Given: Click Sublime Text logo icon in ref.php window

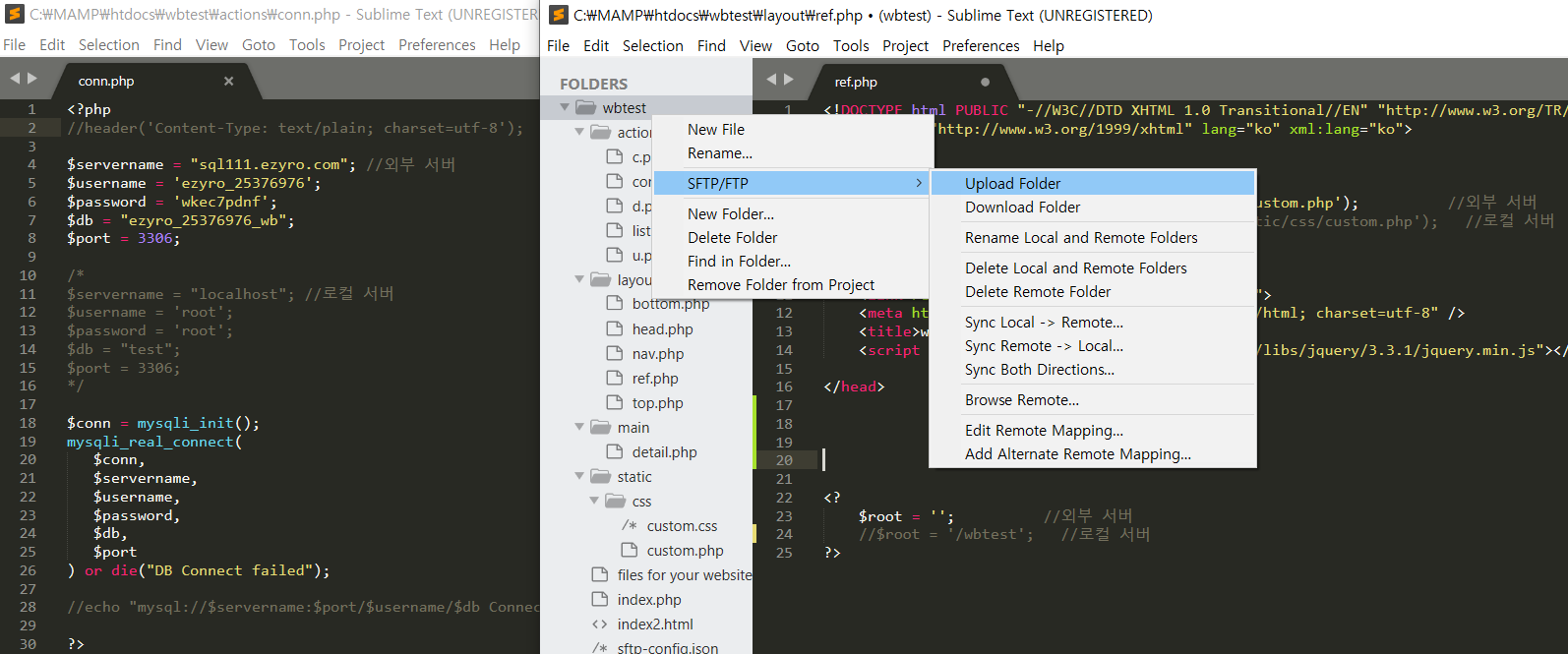Looking at the screenshot, I should coord(558,15).
